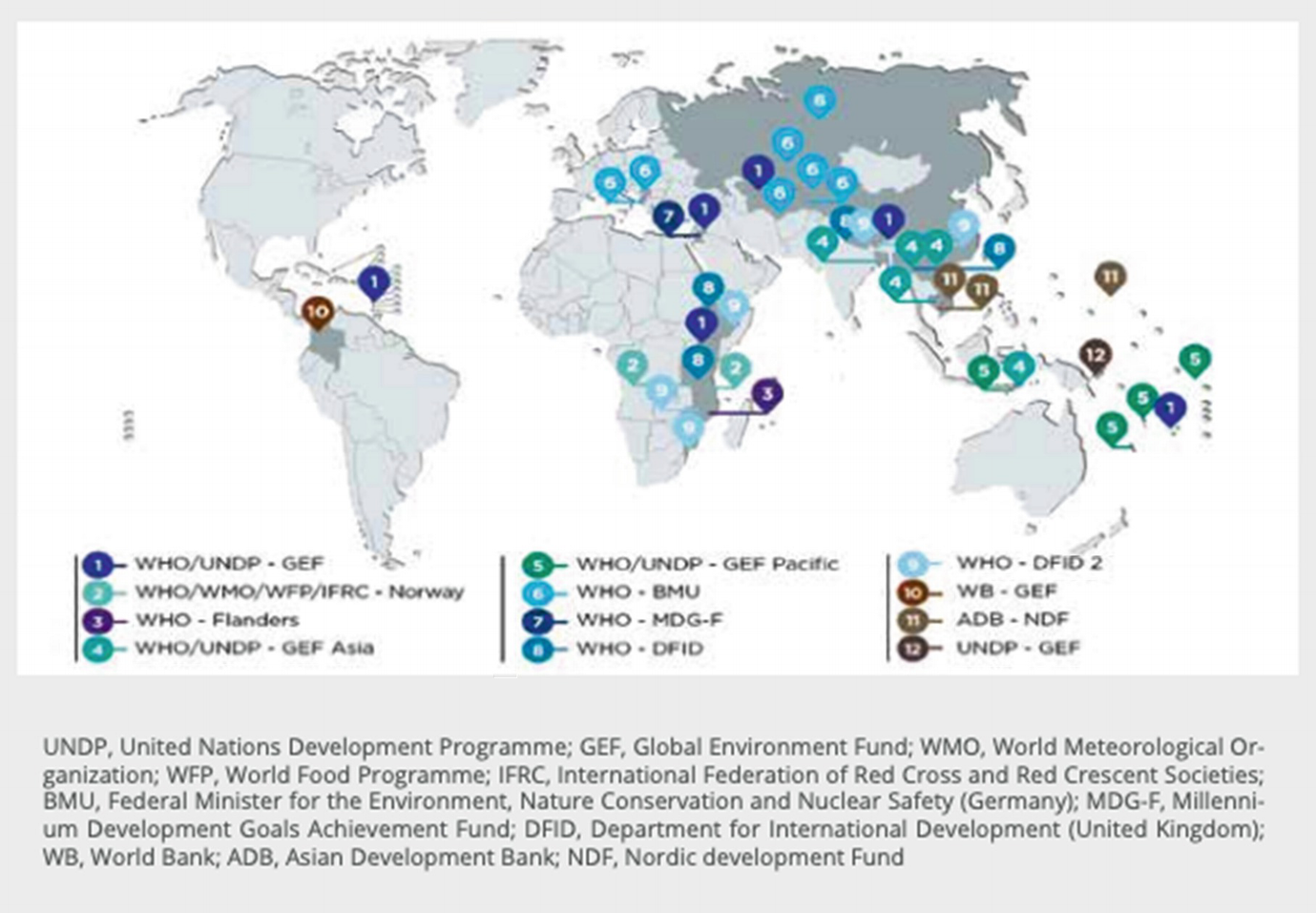Click the number 1 marker beside the number 7 marker
1316x913 pixels.
click(x=704, y=211)
